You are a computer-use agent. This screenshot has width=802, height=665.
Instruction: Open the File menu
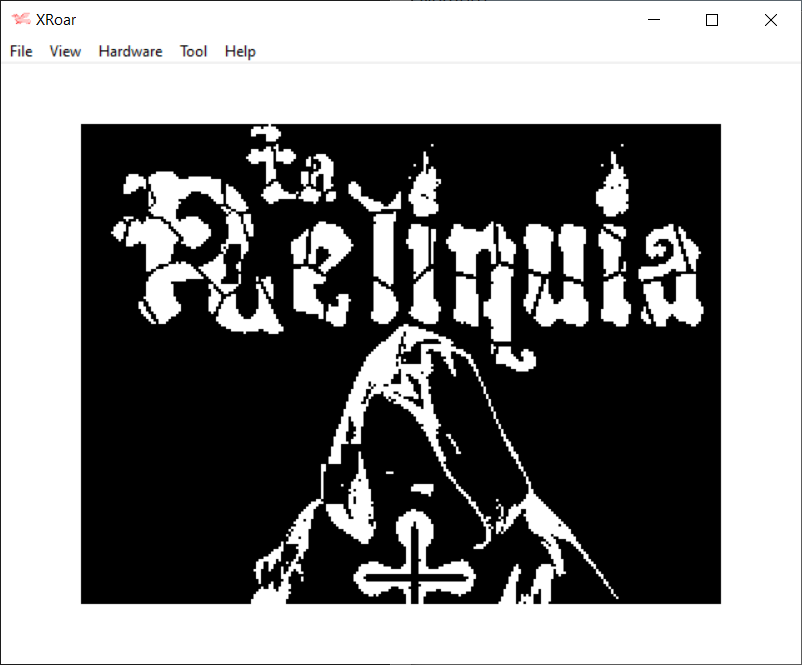click(x=21, y=51)
